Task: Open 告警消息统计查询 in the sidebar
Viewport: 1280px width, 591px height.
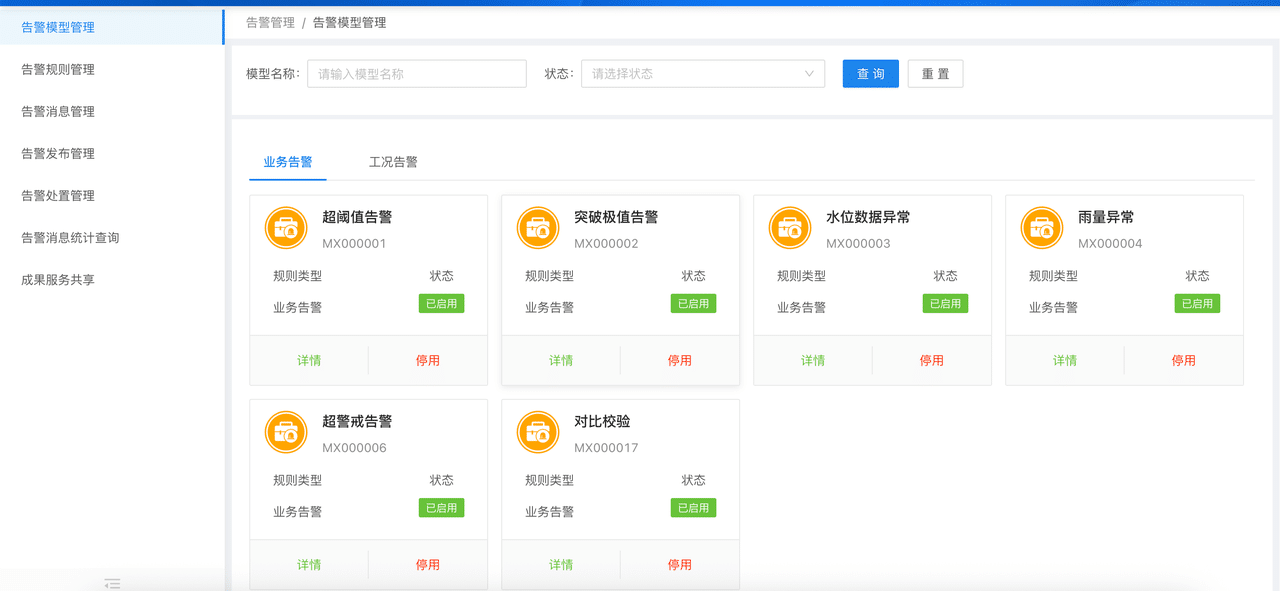Action: click(x=112, y=237)
